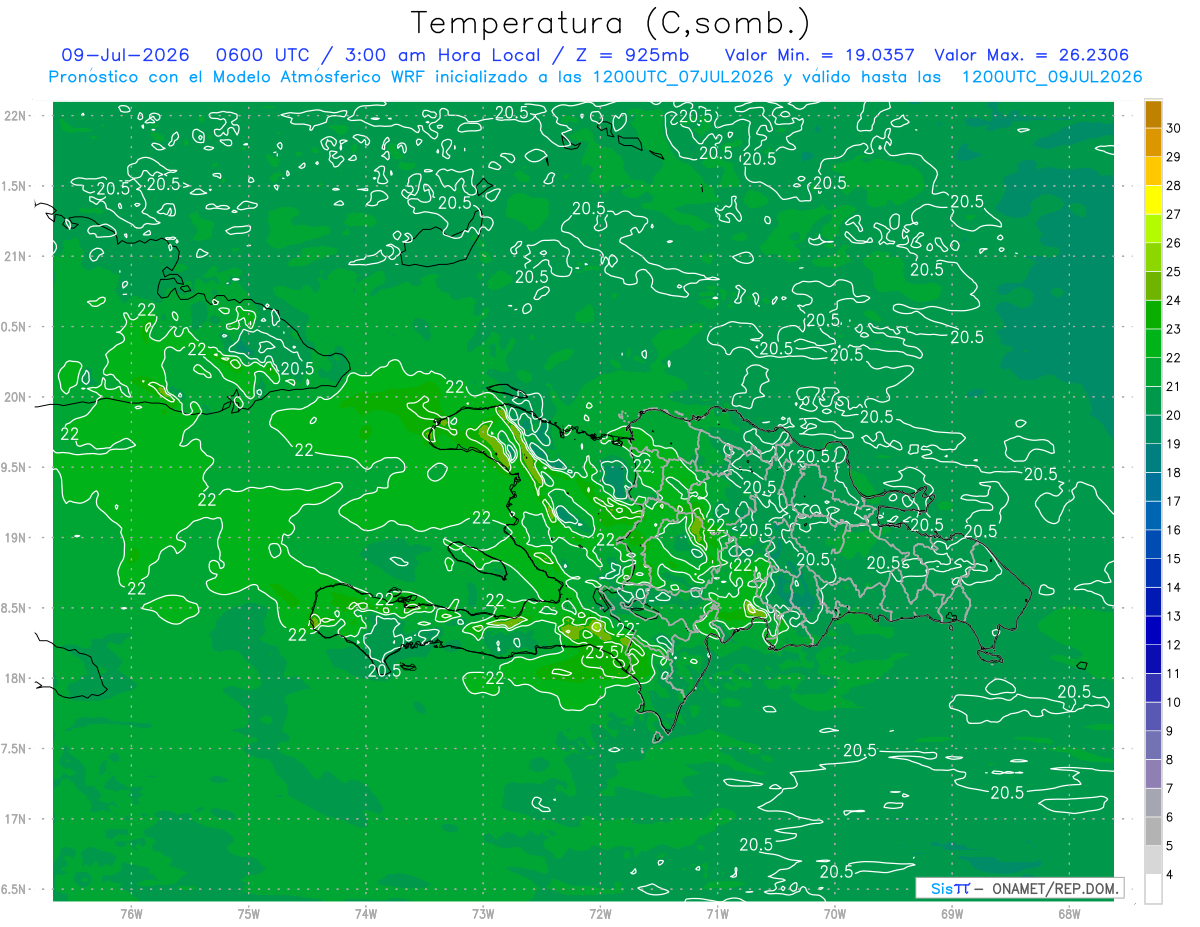
Task: Click the "22N" latitude axis label
Action: point(16,115)
